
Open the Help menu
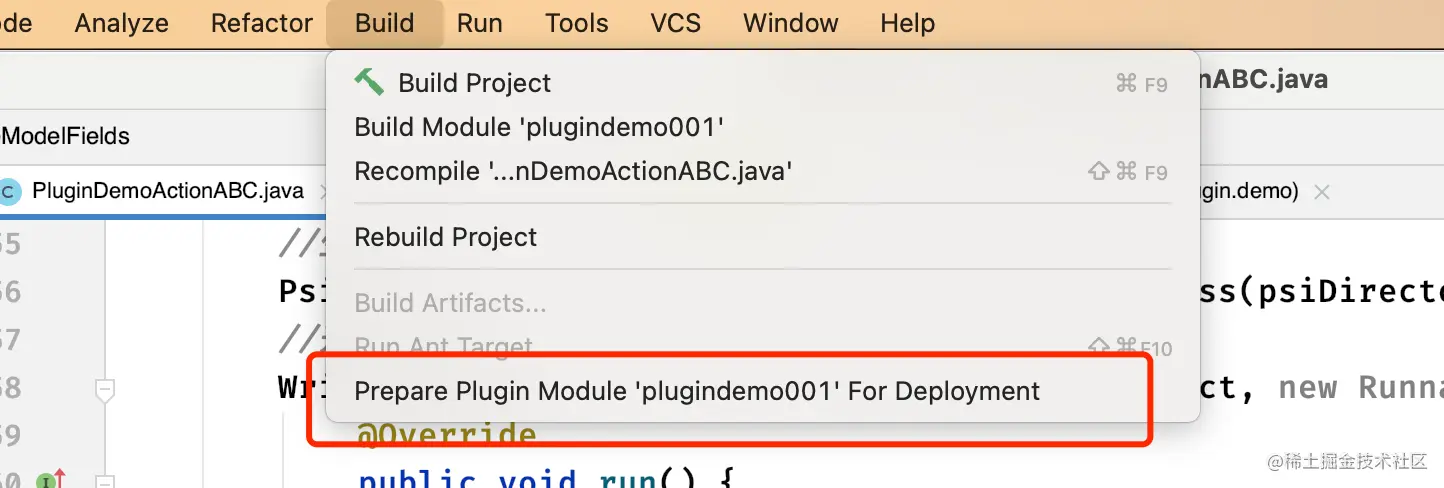[908, 23]
